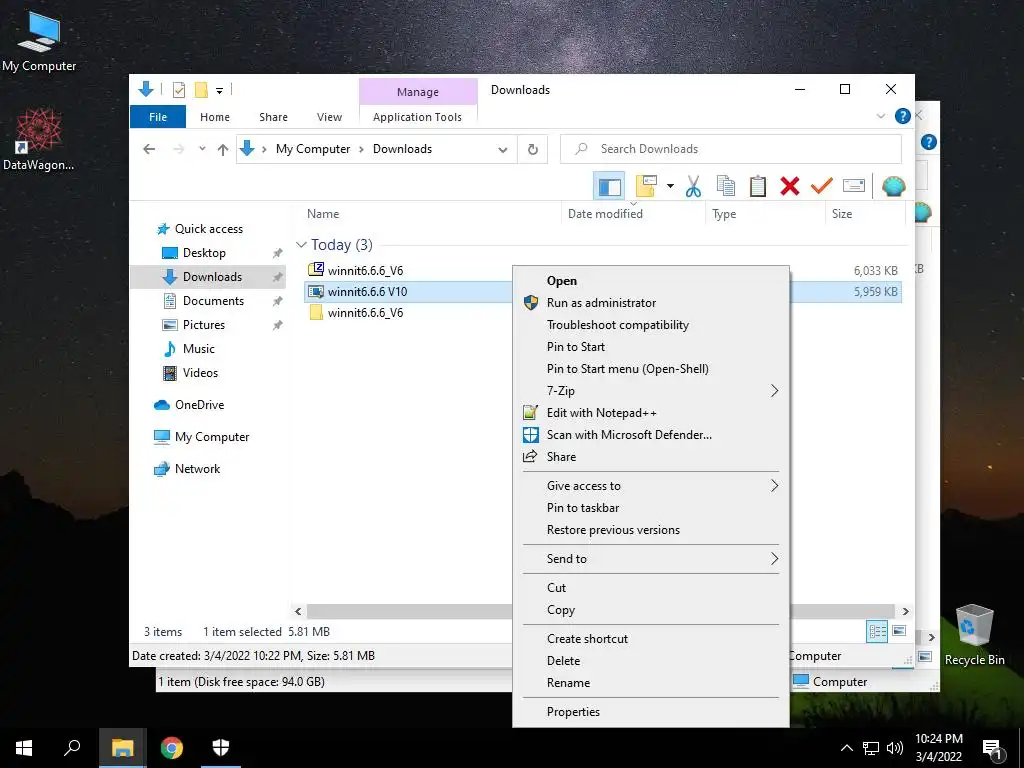Screen dimensions: 1024x768
Task: Click the Refresh button in address bar
Action: pyautogui.click(x=533, y=149)
